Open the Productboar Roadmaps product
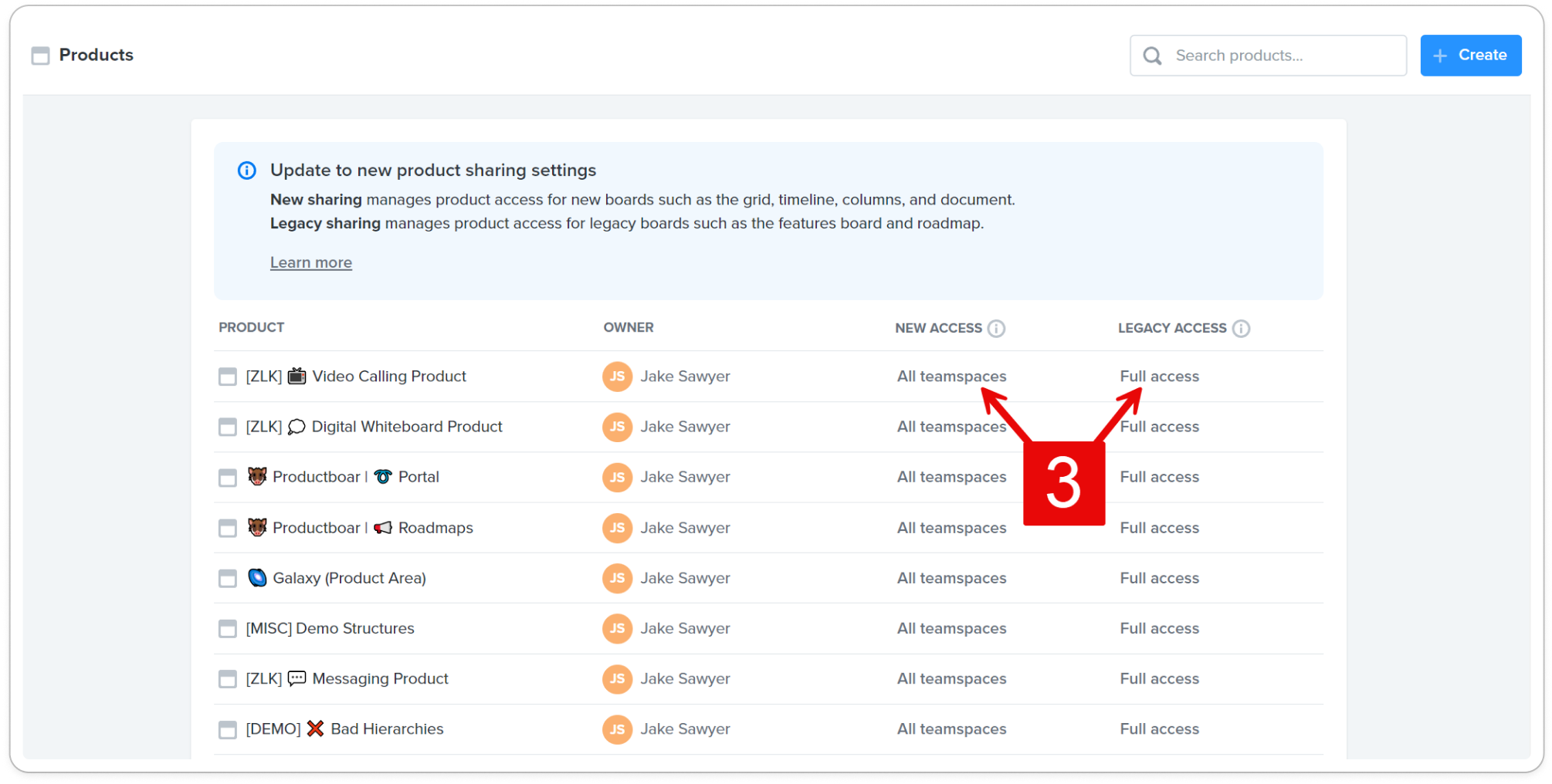This screenshot has height=784, width=1552. pyautogui.click(x=360, y=528)
